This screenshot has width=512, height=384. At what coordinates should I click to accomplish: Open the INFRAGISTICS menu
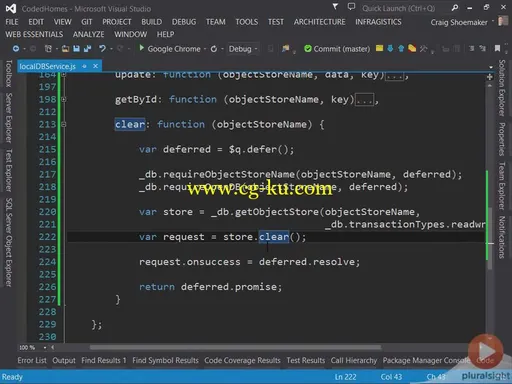378,22
